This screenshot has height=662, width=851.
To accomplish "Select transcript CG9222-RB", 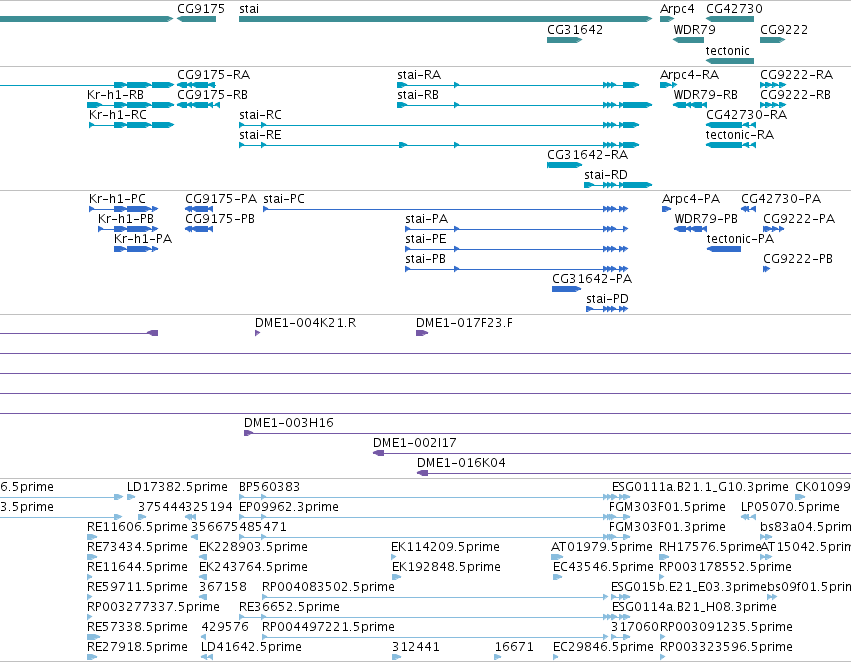I will 773,105.
